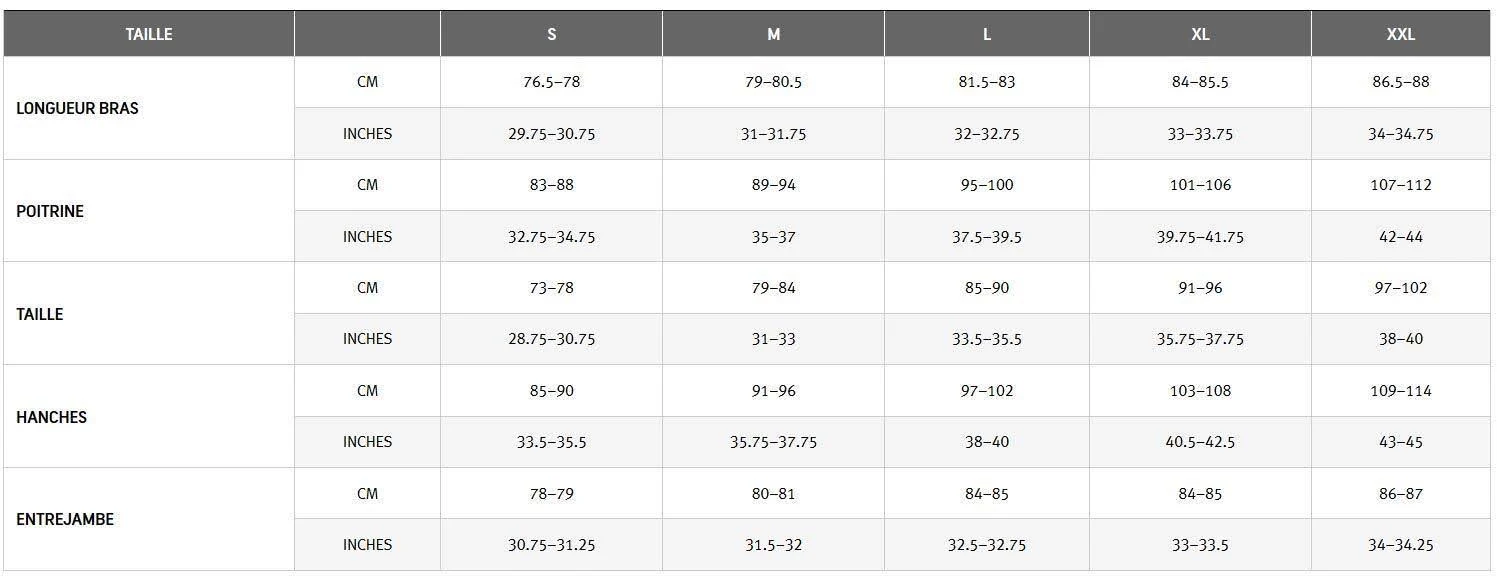Click the ENTREJAMBE row label
This screenshot has width=1503, height=582.
coord(65,519)
